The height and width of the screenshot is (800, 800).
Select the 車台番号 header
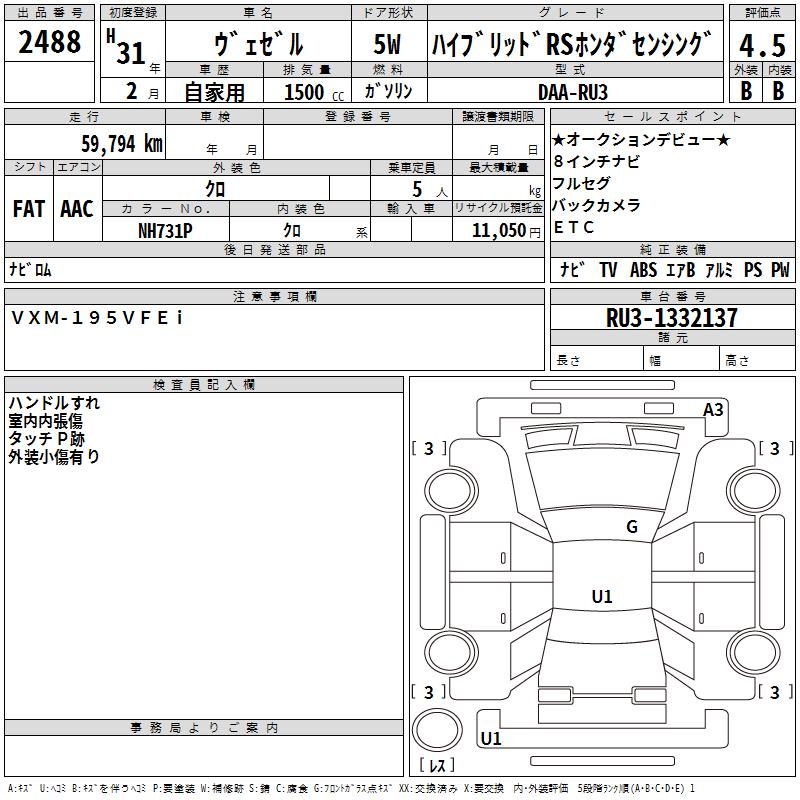(672, 296)
